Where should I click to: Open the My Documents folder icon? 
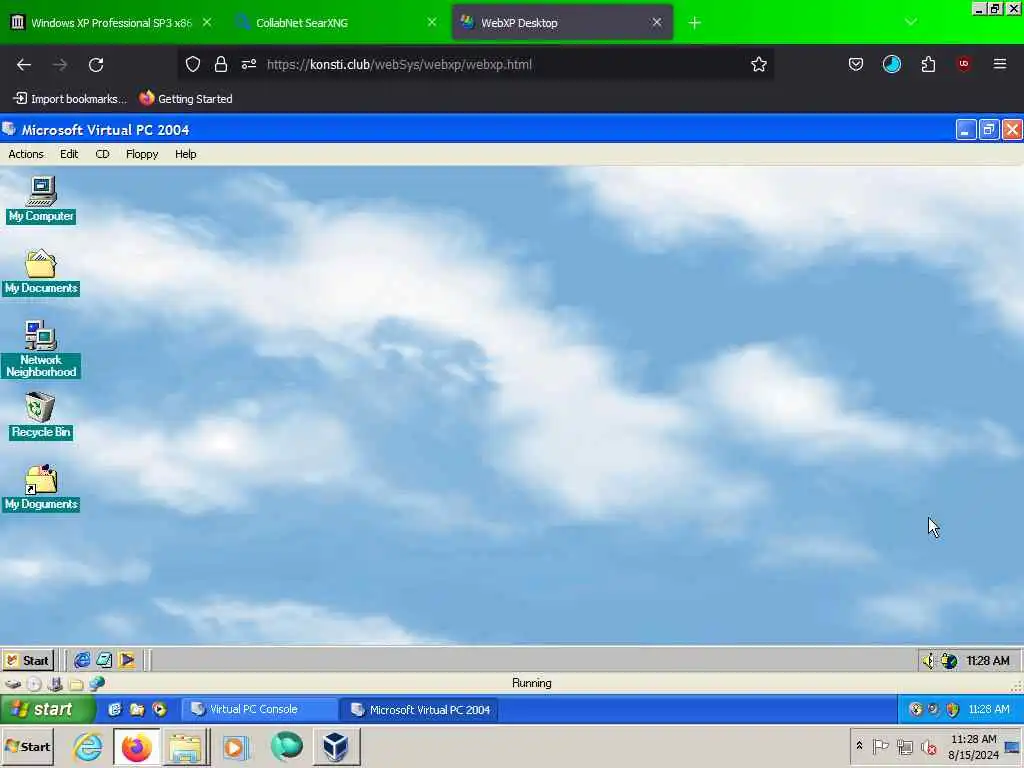coord(40,272)
